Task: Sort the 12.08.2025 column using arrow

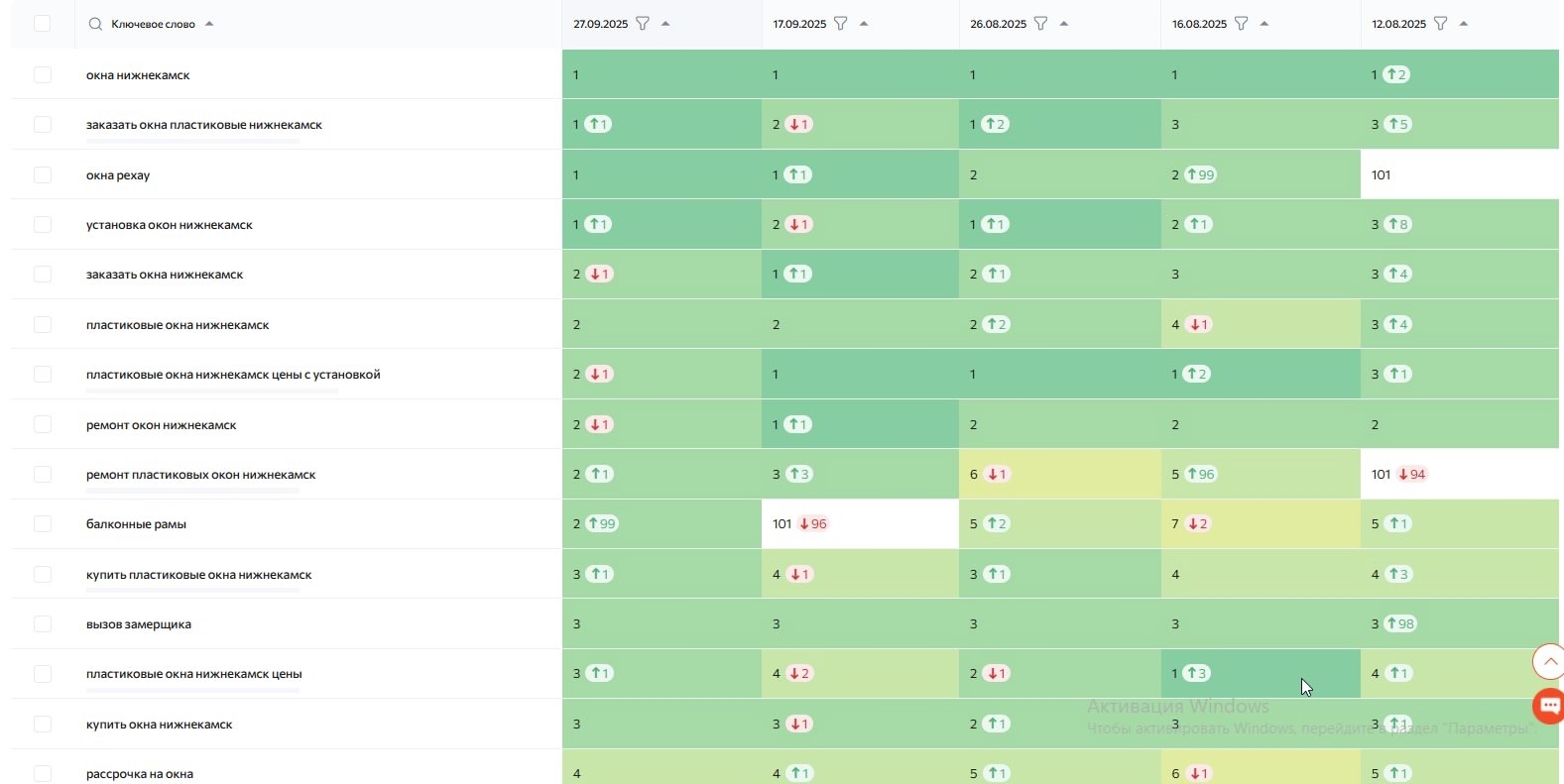Action: coord(1464,24)
